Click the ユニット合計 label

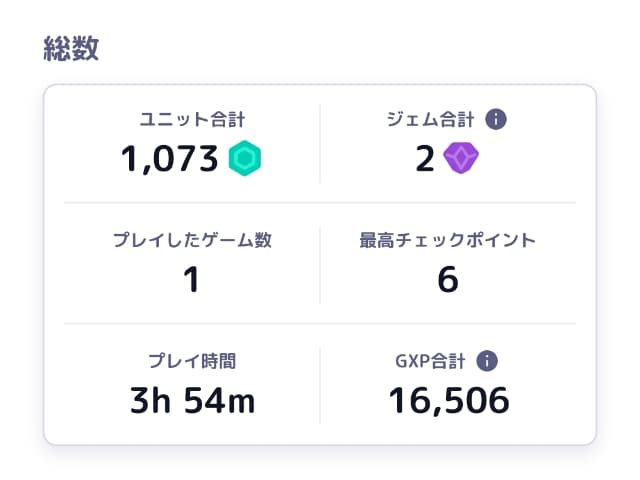192,120
